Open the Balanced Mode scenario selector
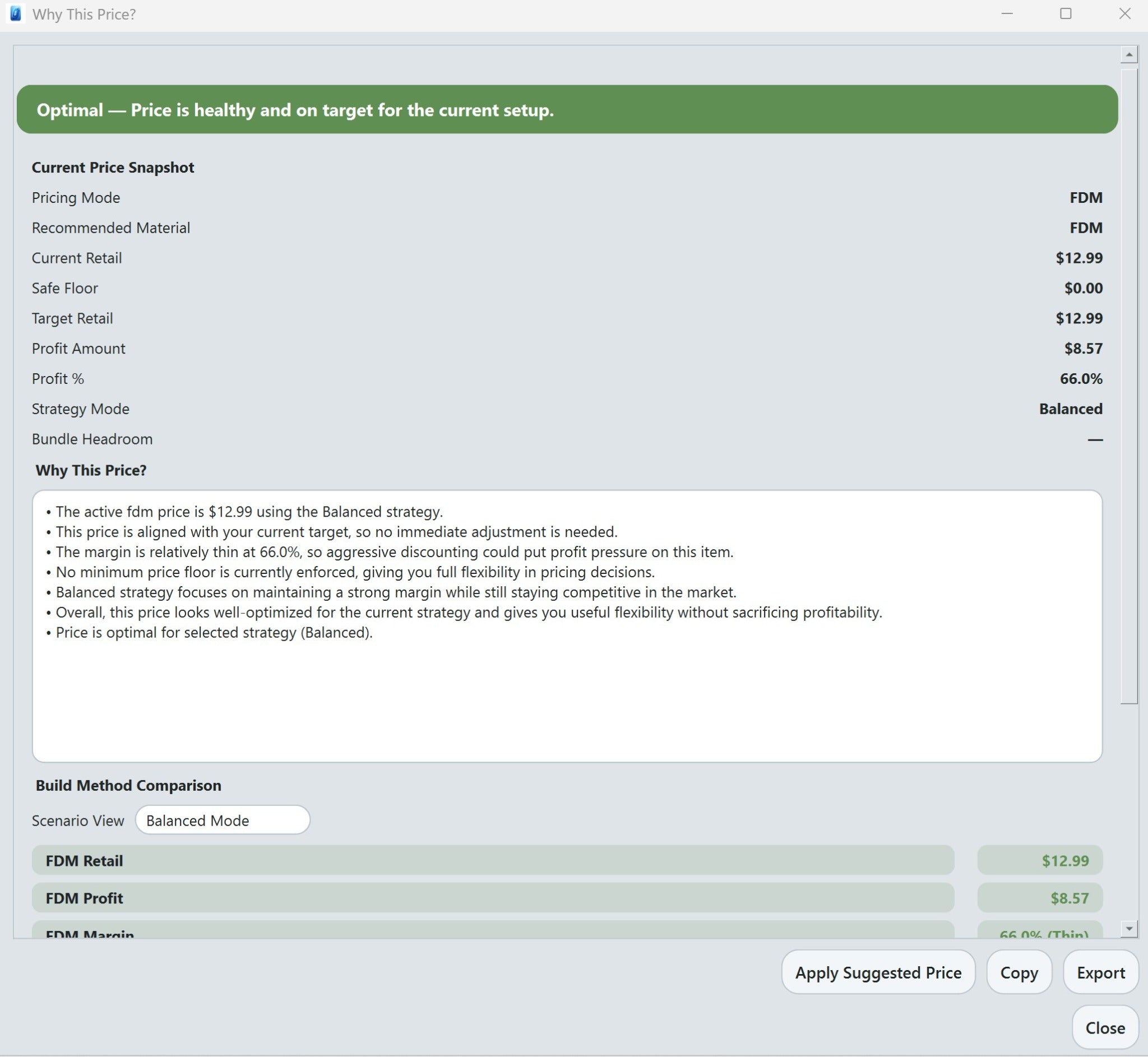The width and height of the screenshot is (1148, 1057). click(222, 819)
